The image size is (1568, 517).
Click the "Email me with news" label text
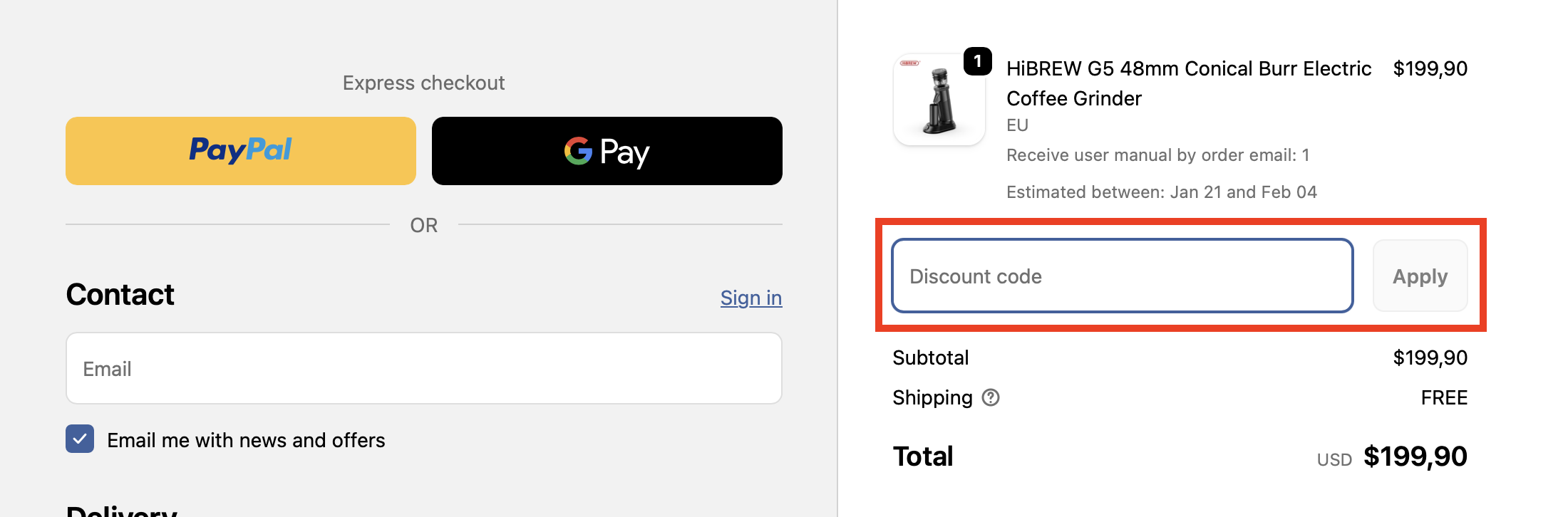click(x=246, y=440)
